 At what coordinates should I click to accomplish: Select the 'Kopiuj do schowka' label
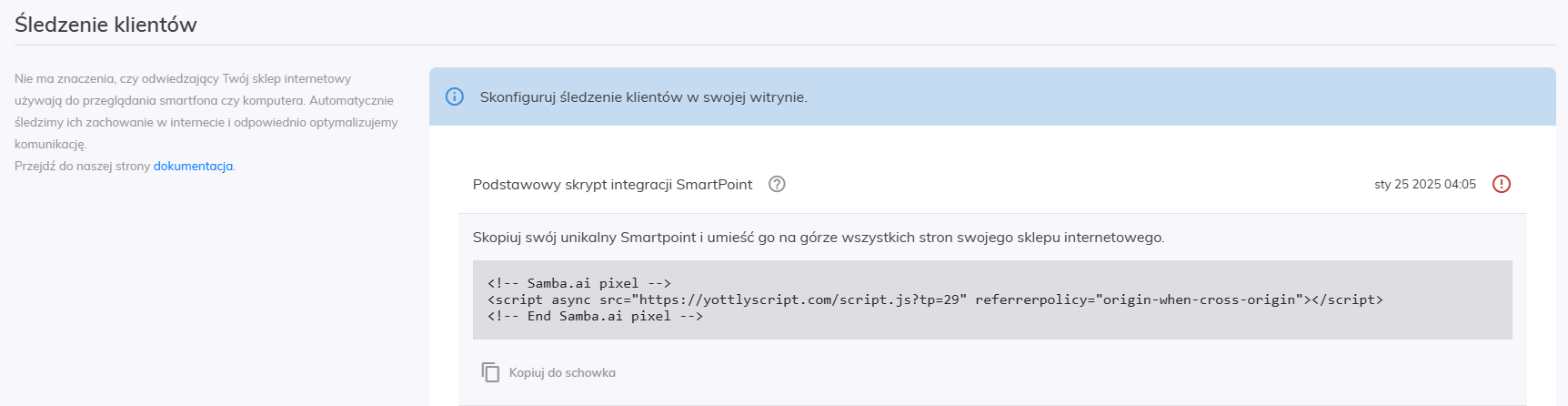[x=562, y=372]
